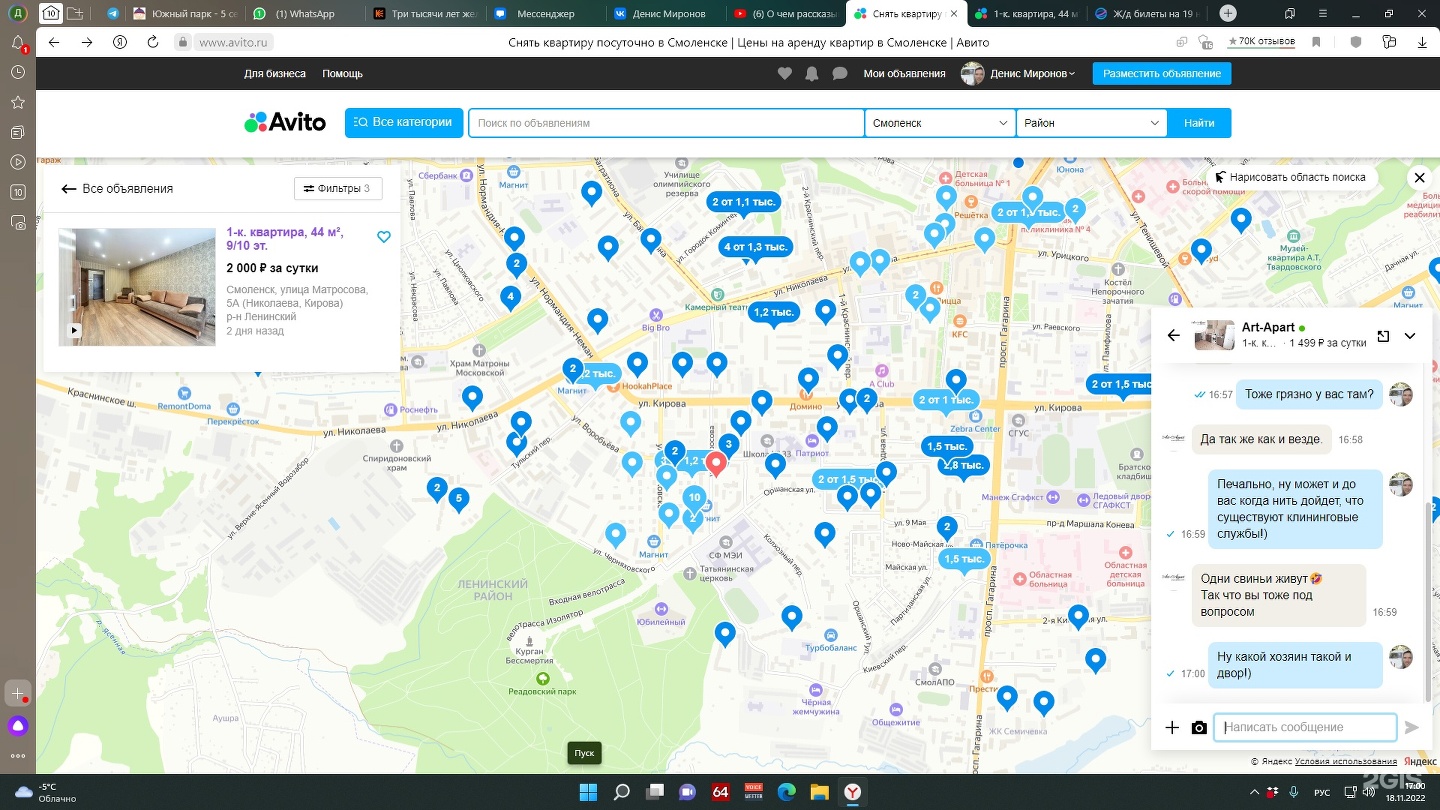Viewport: 1440px width, 810px height.
Task: Switch to Мессенджер tab
Action: click(x=544, y=14)
